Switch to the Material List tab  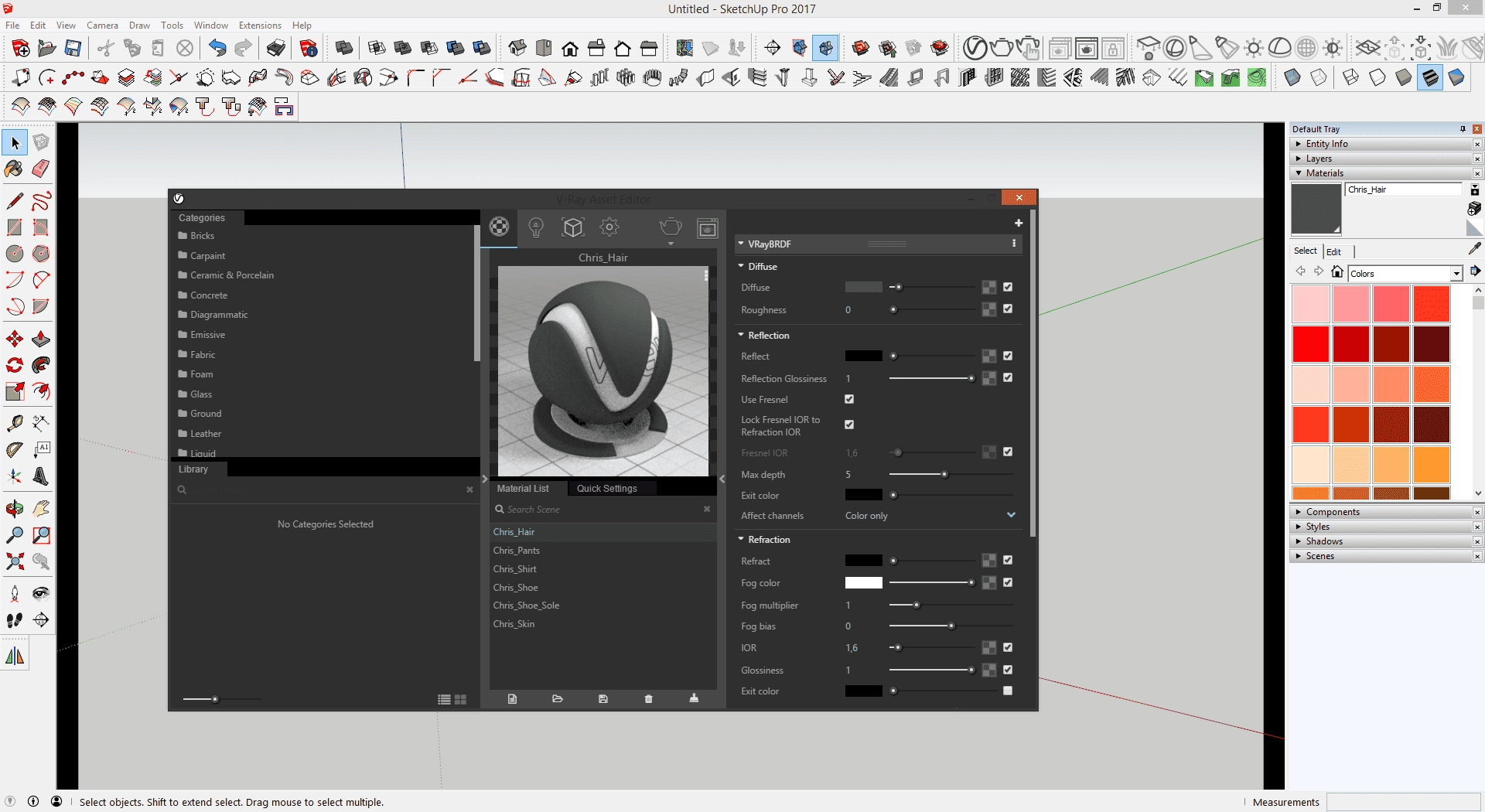tap(523, 489)
